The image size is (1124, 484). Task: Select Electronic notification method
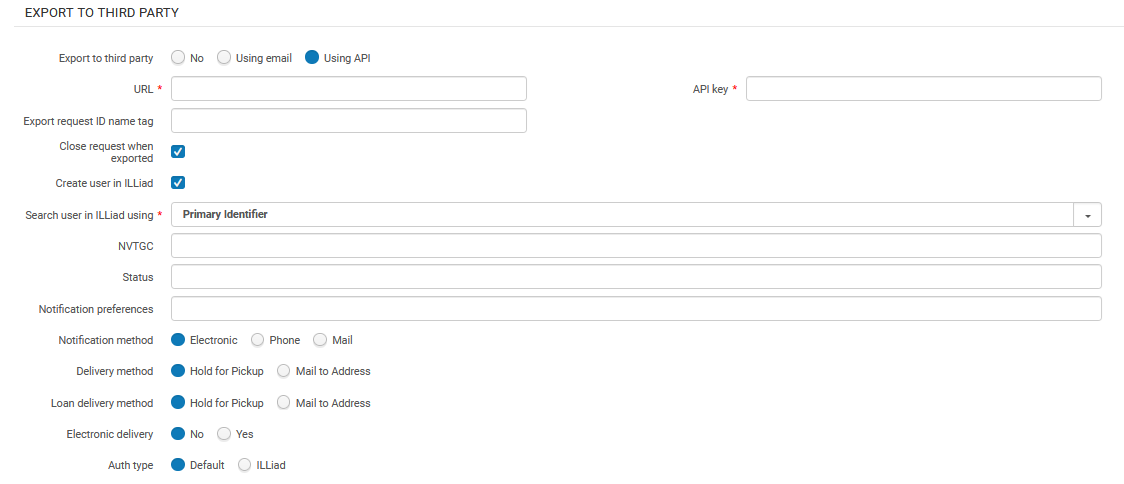pos(178,340)
